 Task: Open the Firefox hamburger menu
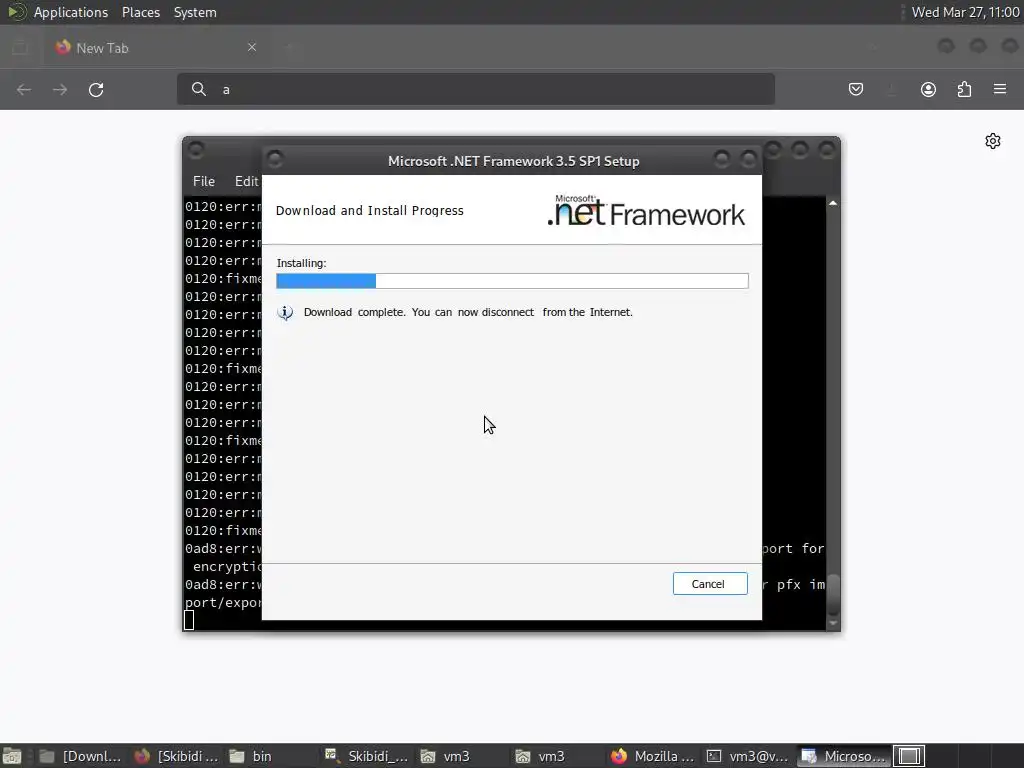pos(1000,89)
